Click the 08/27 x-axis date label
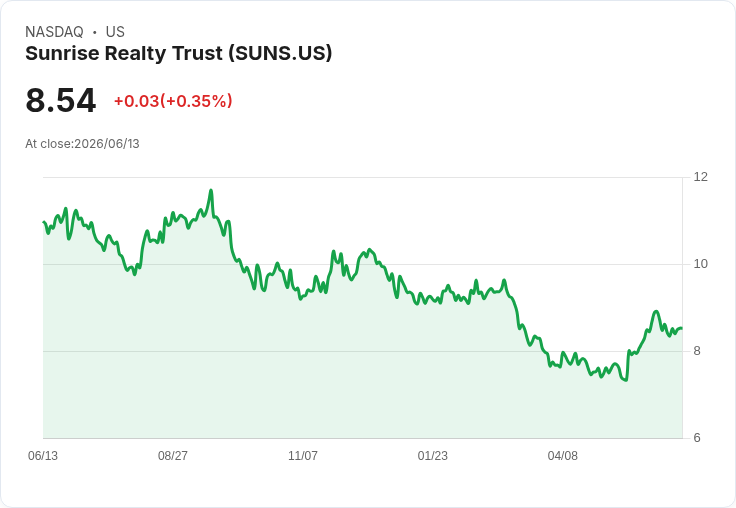736x508 pixels. [173, 455]
